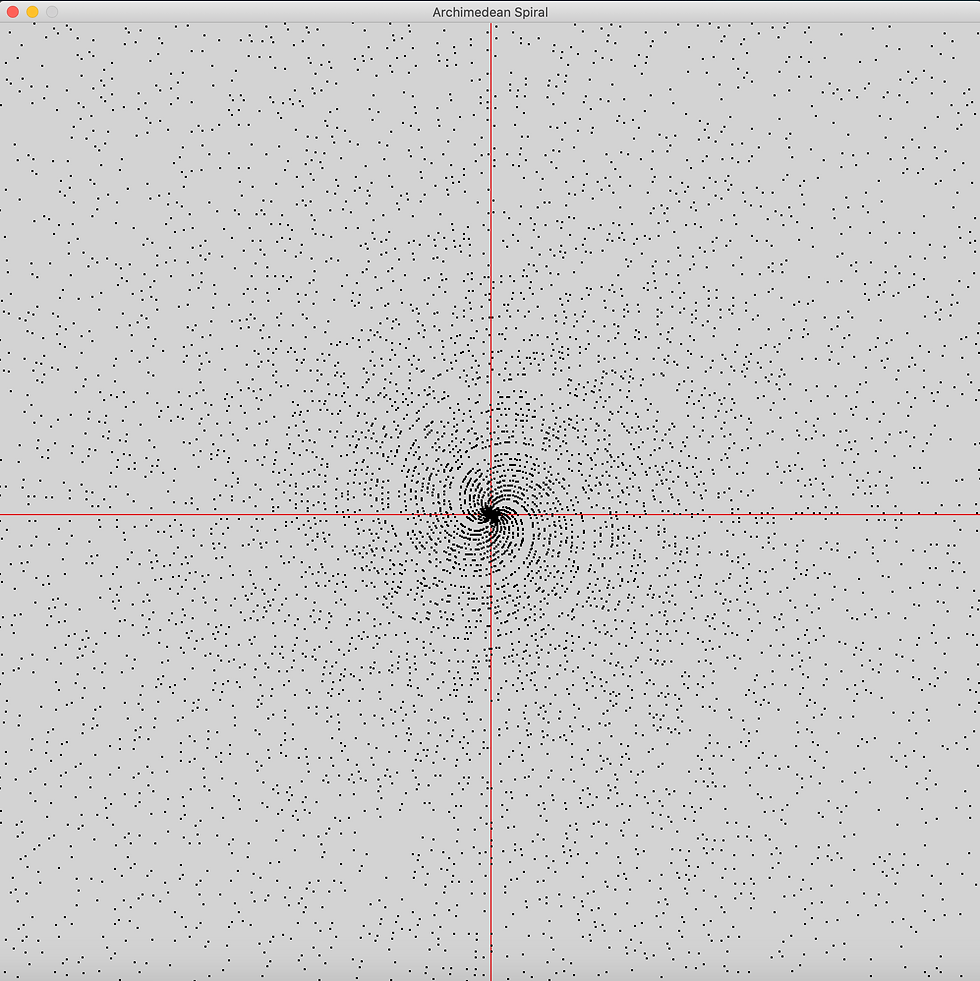
Task: Minimize the Archimedean Spiral window
Action: 33,12
